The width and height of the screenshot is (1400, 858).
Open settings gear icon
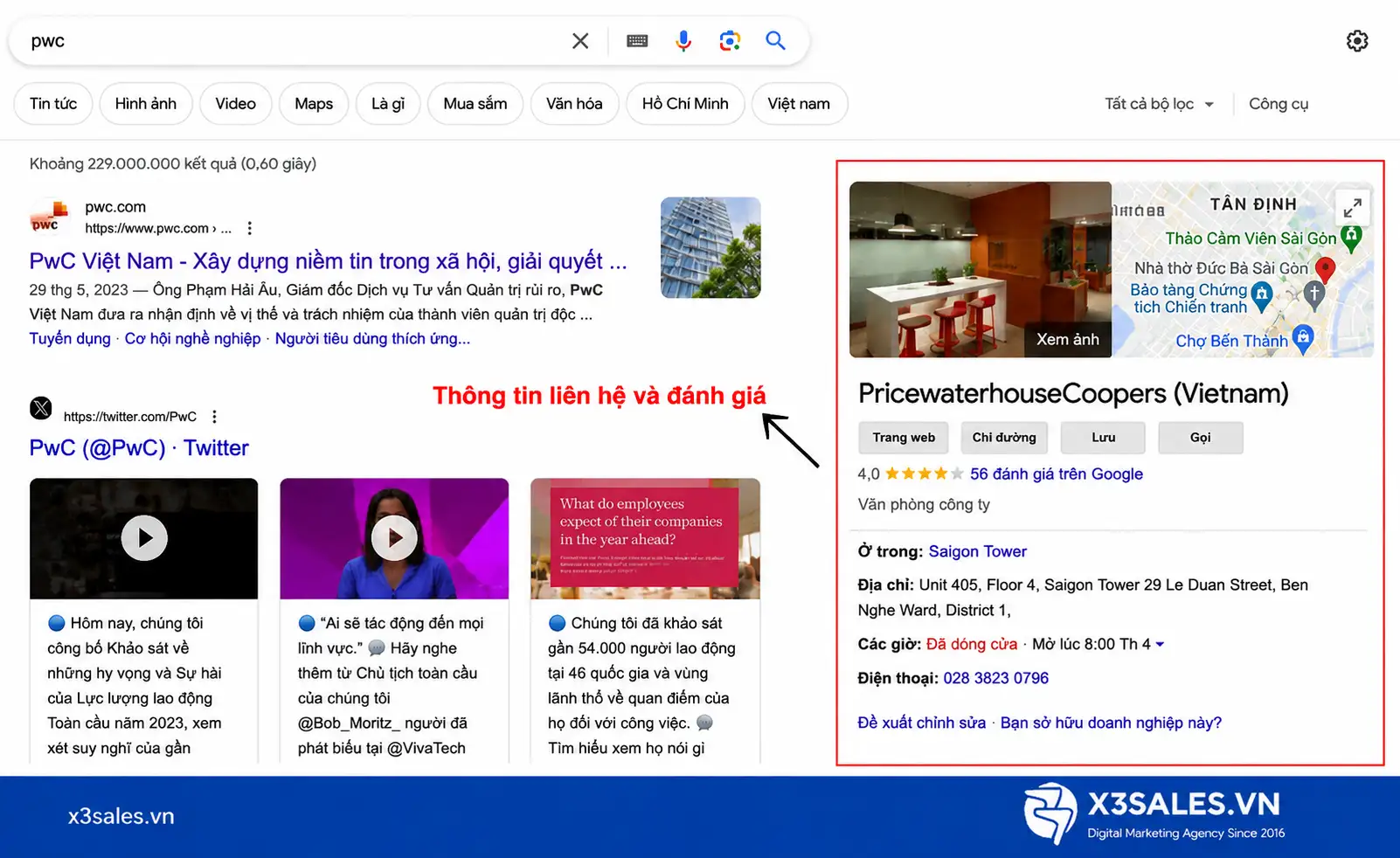point(1357,41)
